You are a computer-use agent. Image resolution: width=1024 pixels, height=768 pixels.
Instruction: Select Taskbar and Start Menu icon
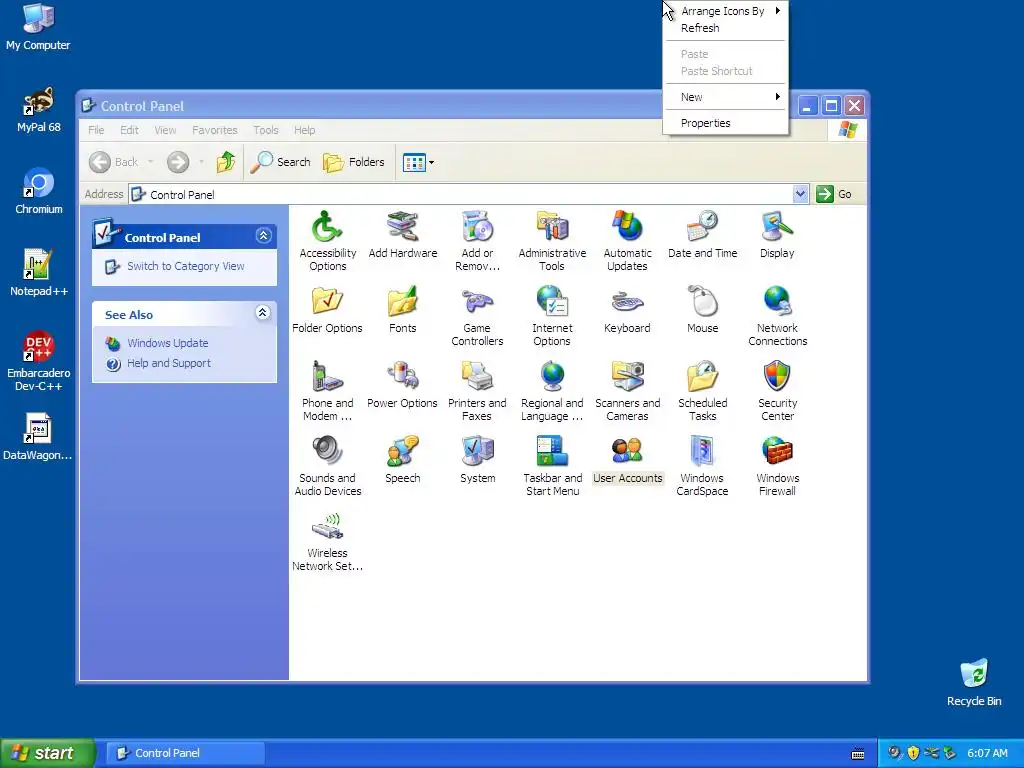552,466
